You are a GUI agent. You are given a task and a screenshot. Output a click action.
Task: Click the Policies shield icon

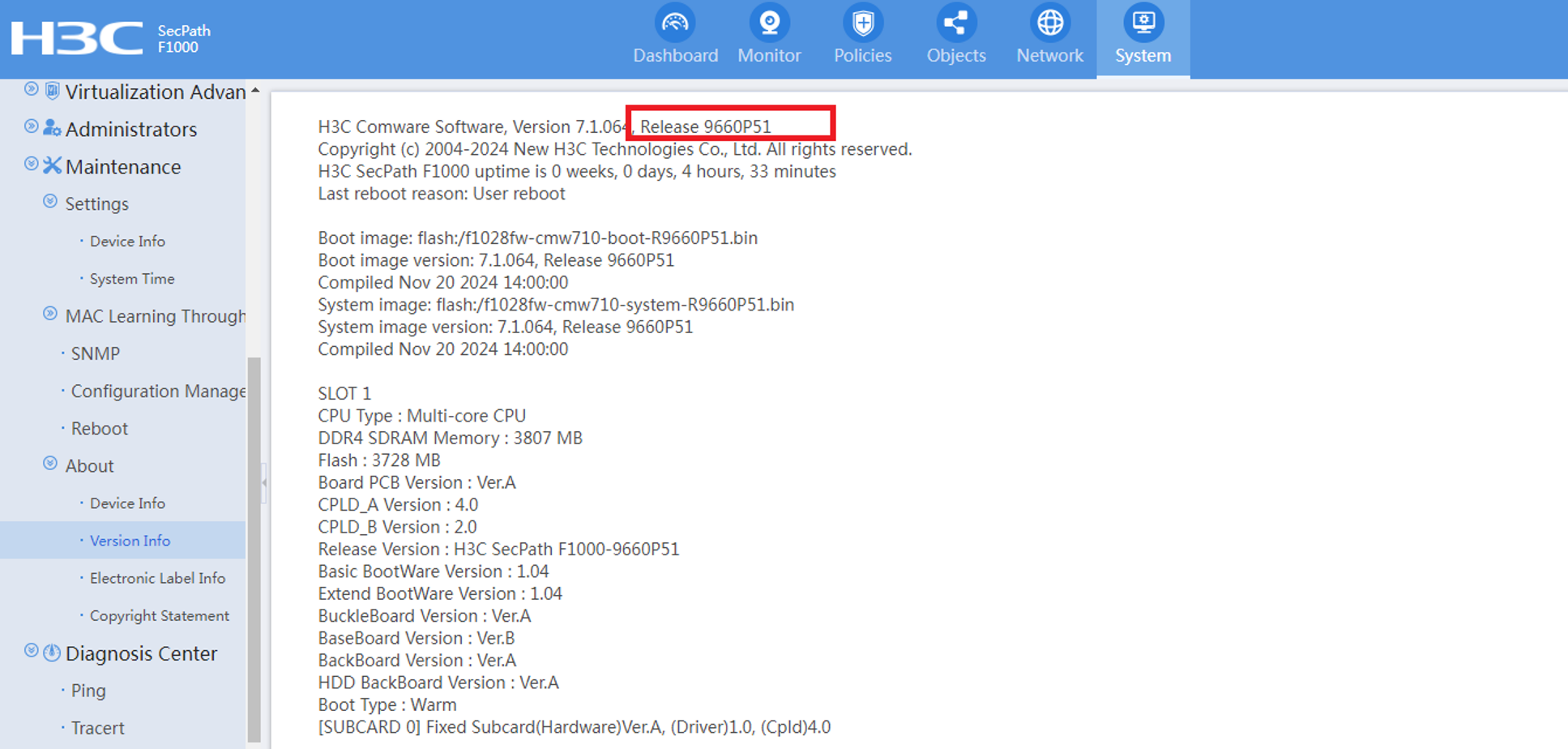(x=863, y=23)
